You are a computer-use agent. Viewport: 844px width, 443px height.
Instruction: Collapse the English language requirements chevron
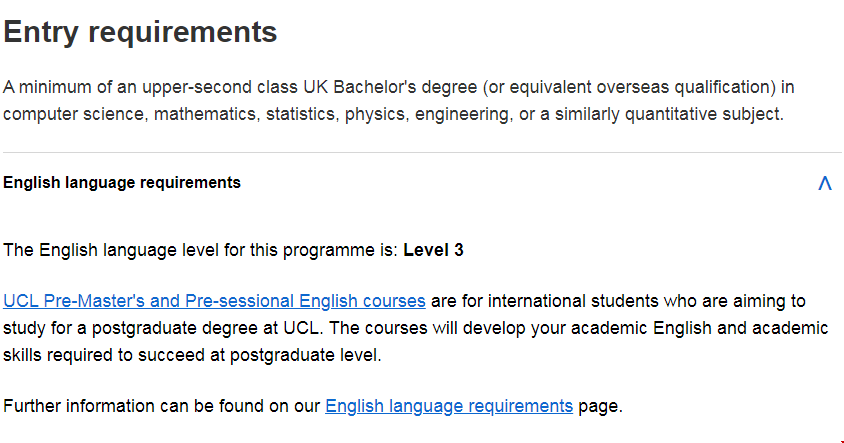coord(825,183)
